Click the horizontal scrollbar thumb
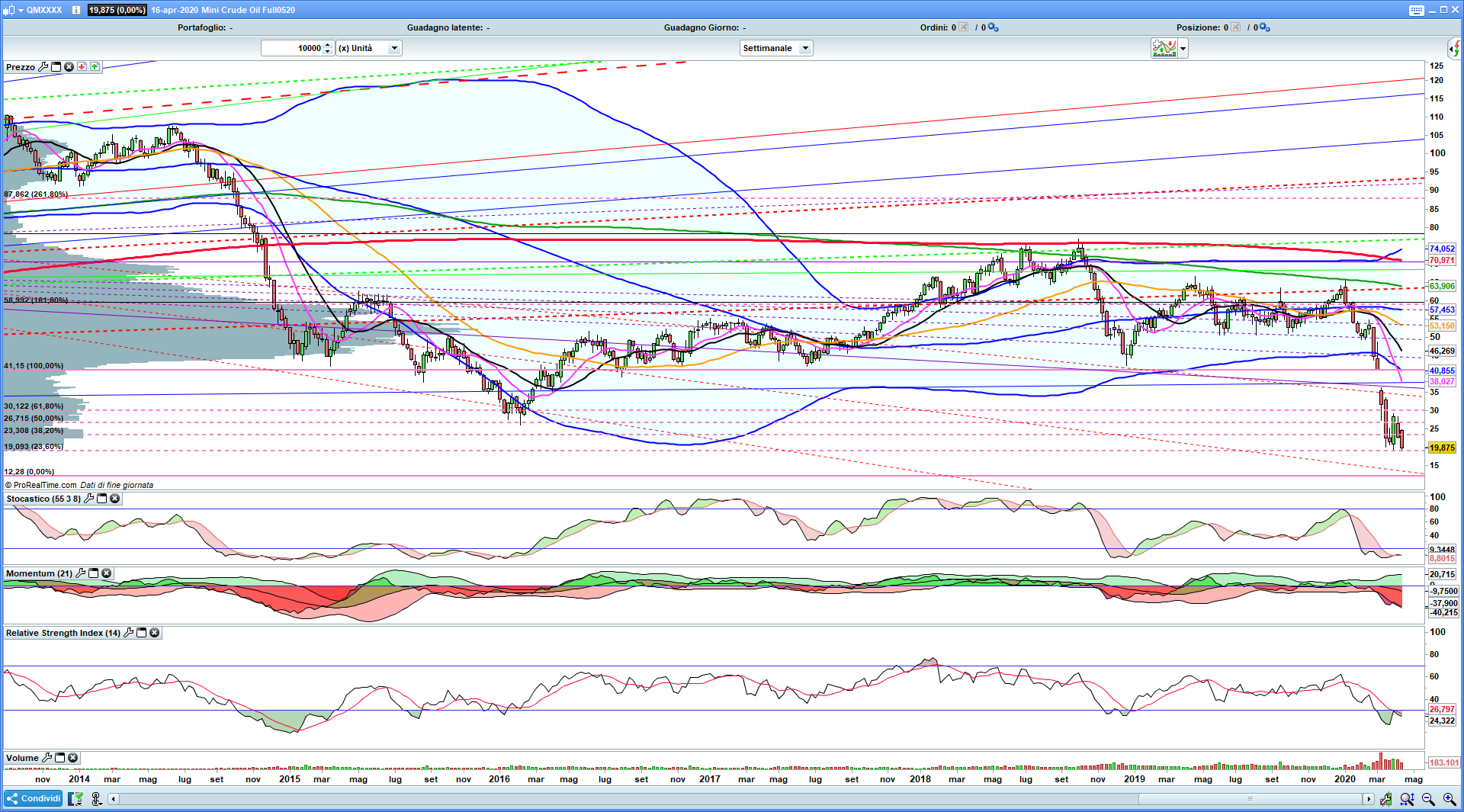This screenshot has height=812, width=1464. (x=1250, y=799)
